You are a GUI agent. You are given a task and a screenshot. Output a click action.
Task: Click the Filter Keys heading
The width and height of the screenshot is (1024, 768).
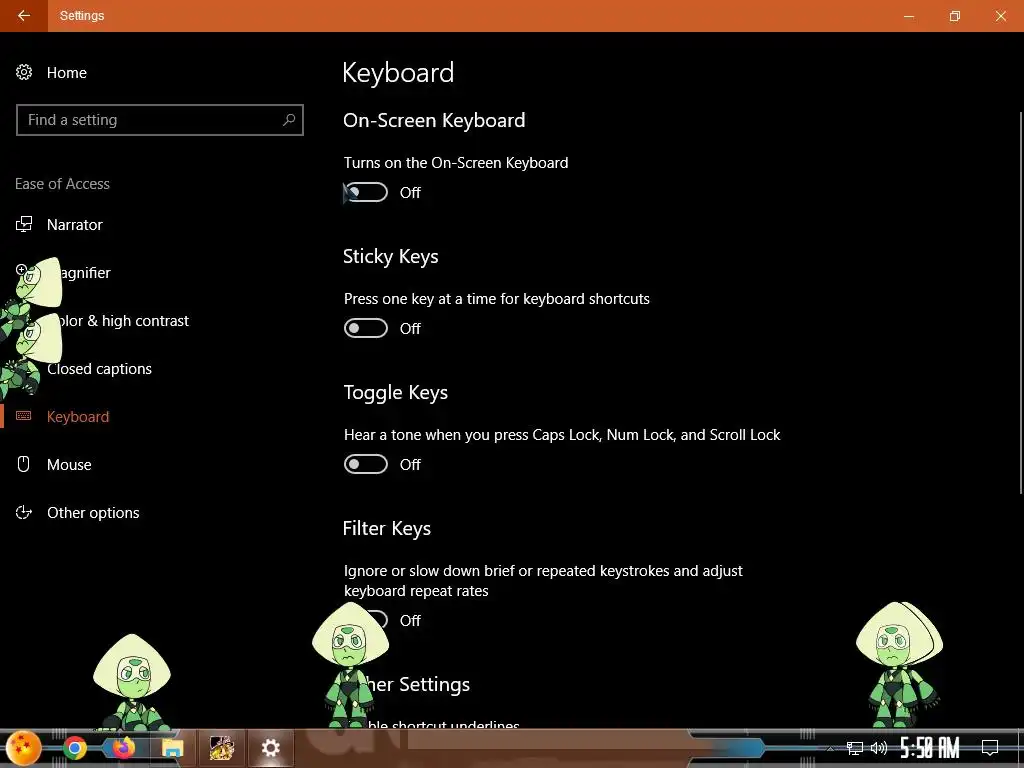(387, 528)
